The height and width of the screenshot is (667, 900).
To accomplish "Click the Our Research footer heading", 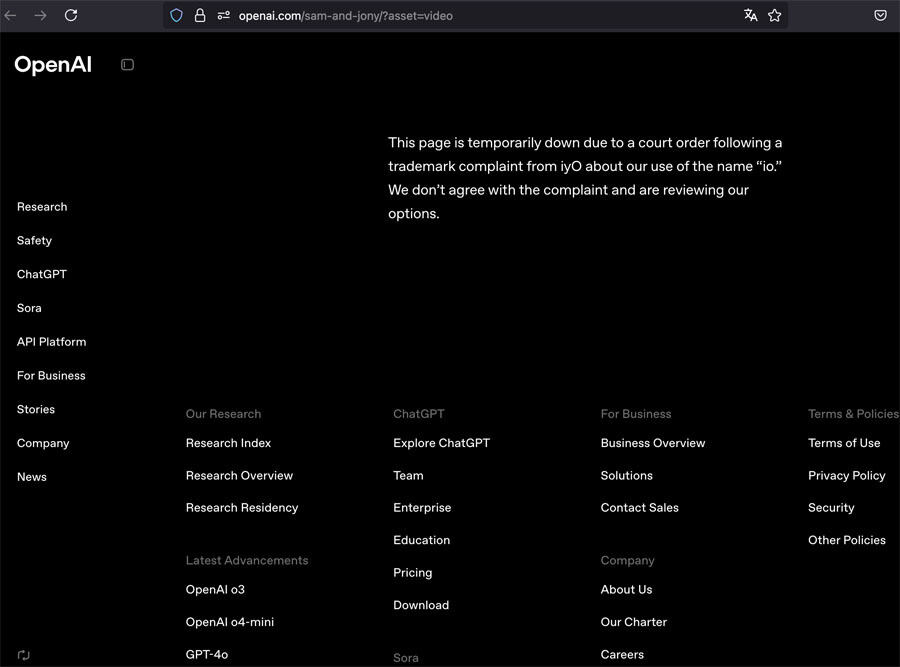I will click(223, 414).
